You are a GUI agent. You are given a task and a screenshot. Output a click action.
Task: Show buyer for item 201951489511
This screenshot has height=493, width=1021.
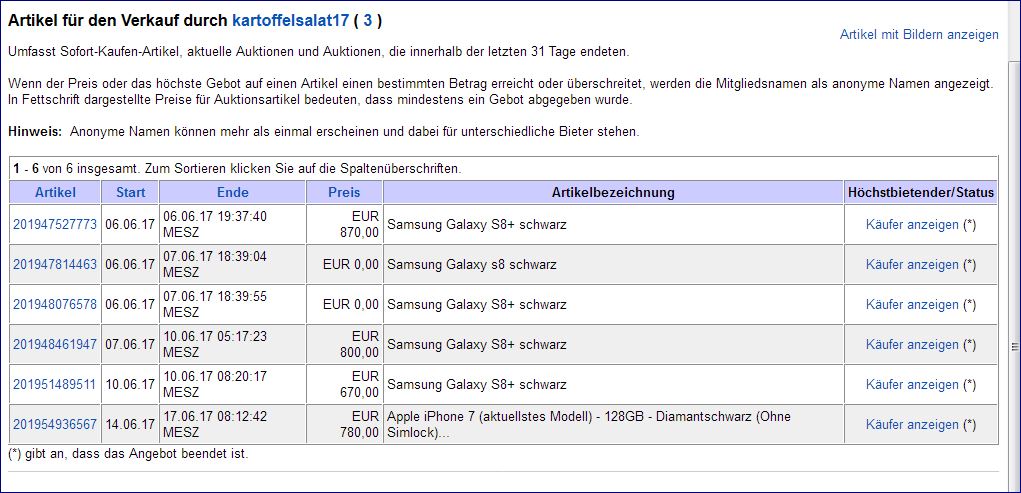pyautogui.click(x=912, y=384)
